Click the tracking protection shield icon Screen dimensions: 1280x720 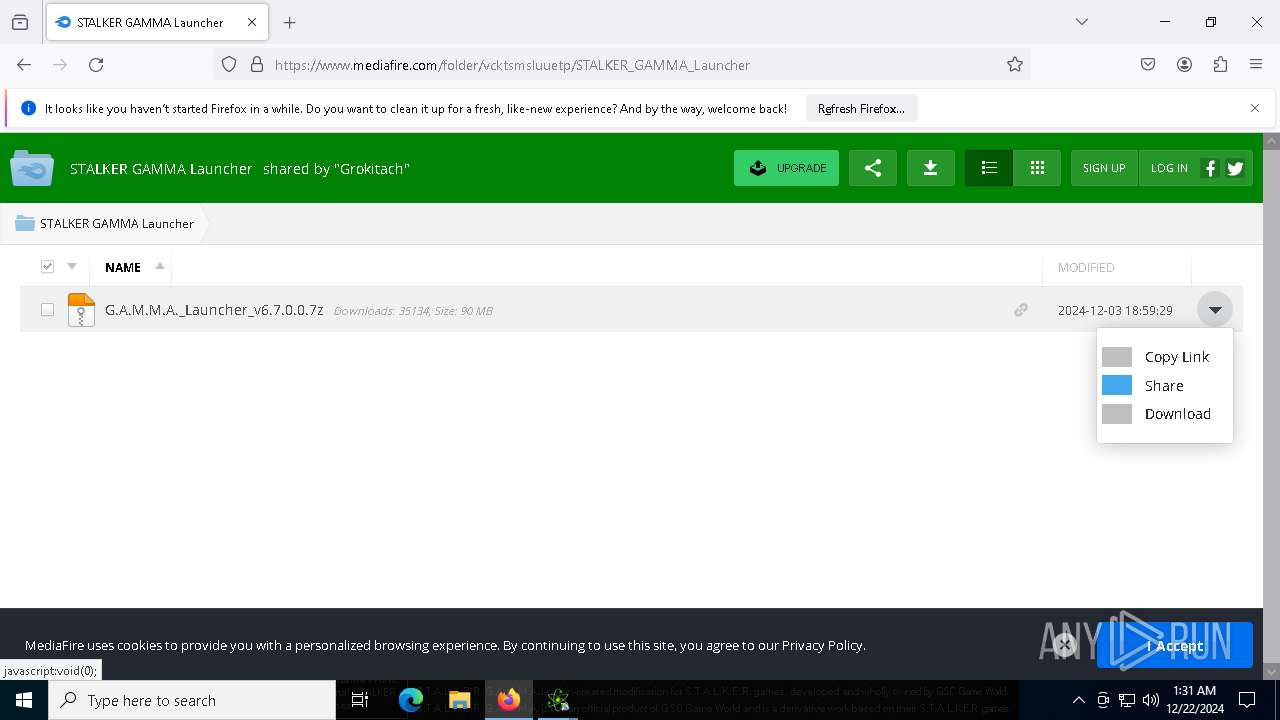pos(229,65)
